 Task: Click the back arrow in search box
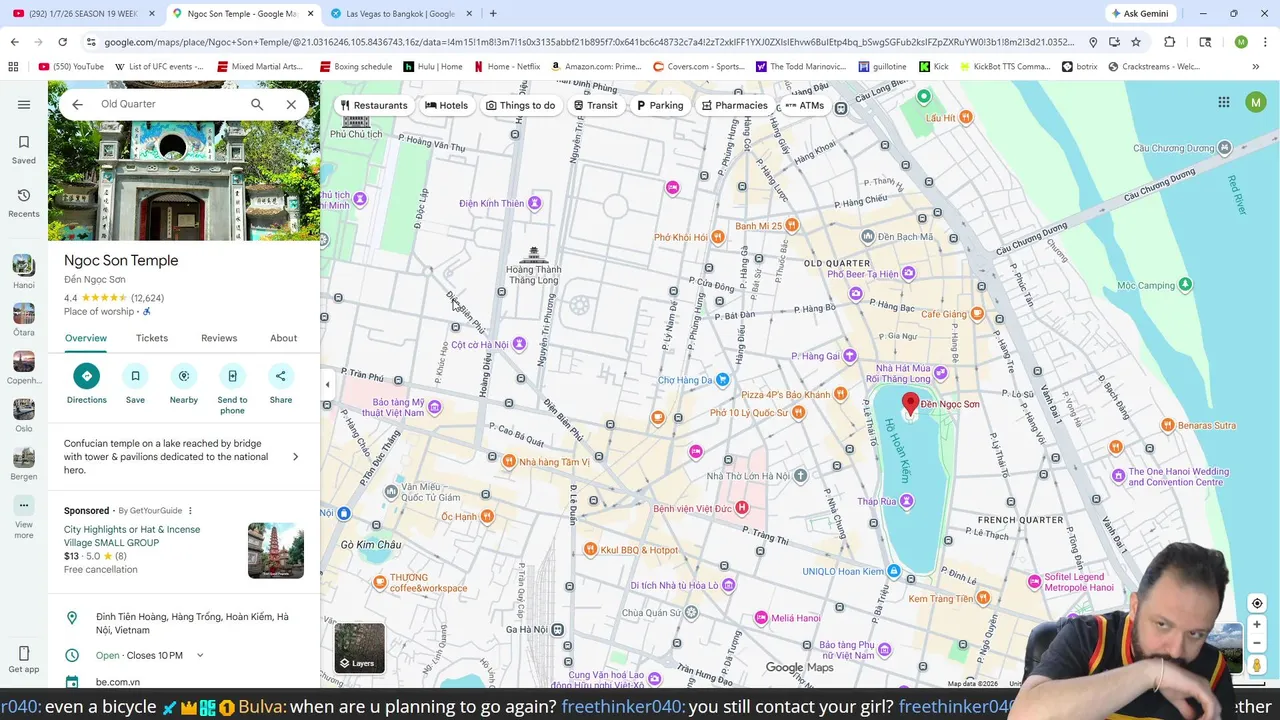click(77, 104)
